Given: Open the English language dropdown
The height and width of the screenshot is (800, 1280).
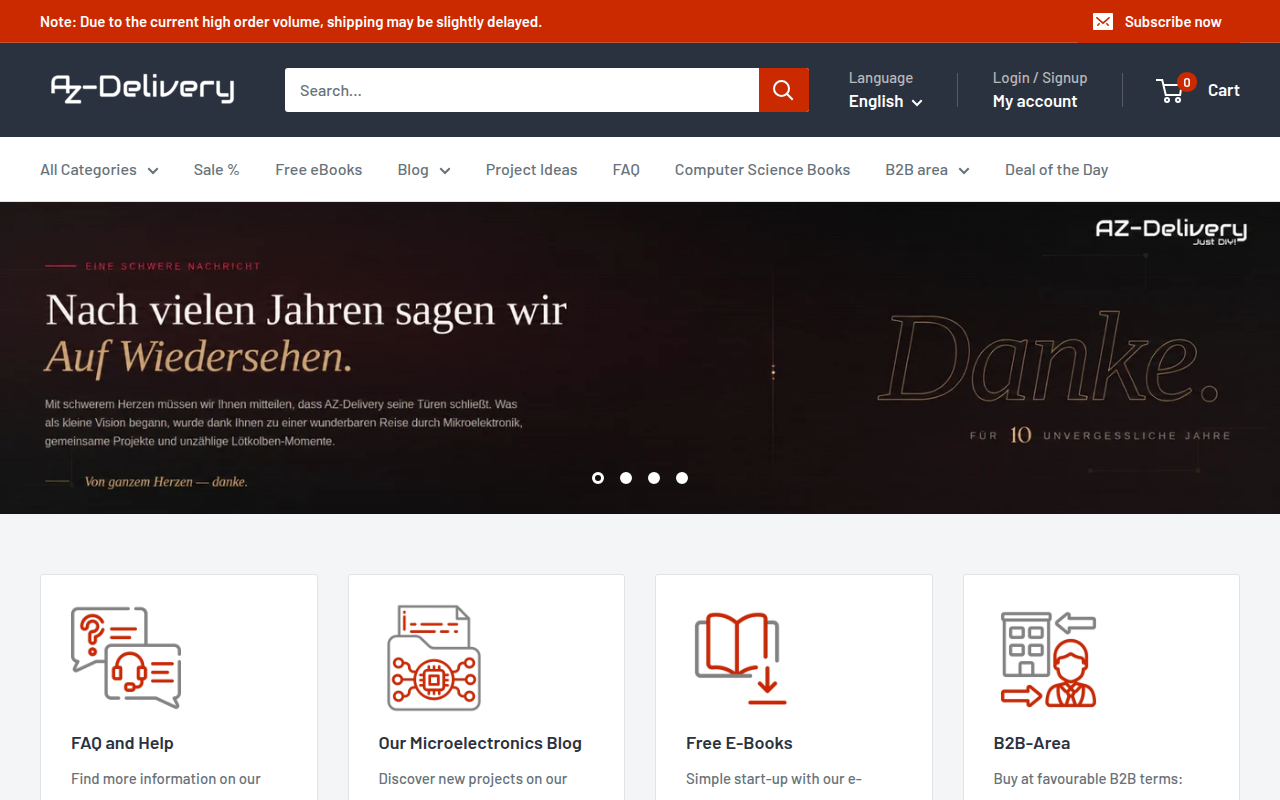Looking at the screenshot, I should click(885, 101).
